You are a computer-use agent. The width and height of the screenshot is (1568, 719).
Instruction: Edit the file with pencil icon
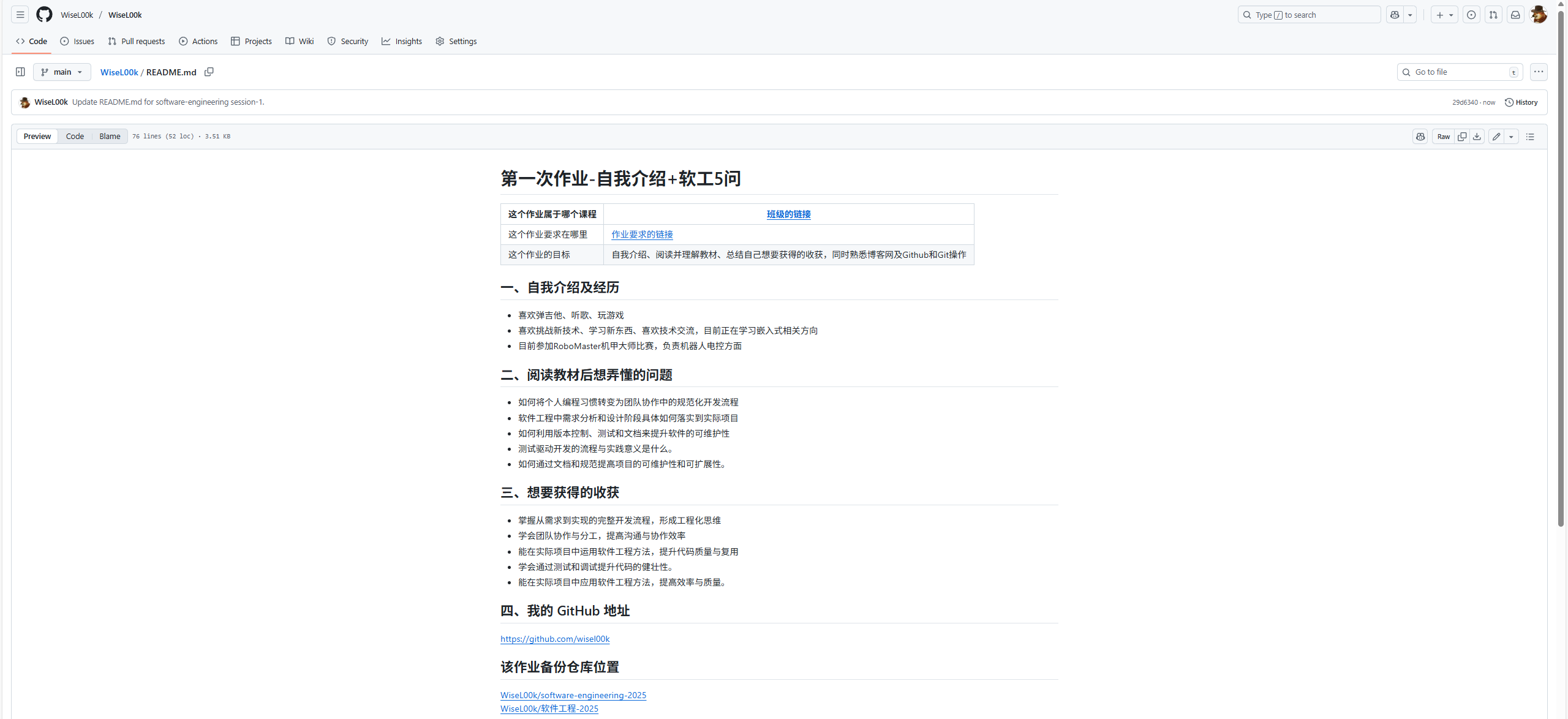click(x=1496, y=137)
